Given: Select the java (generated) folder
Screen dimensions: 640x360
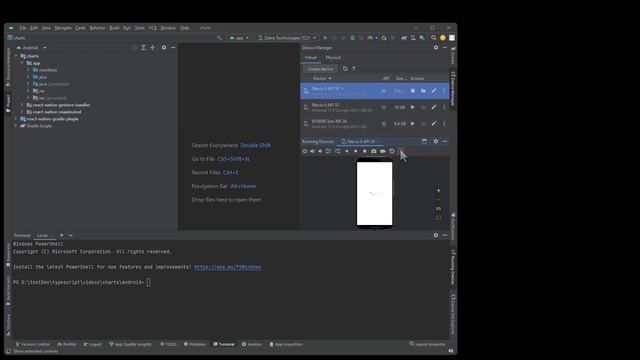Looking at the screenshot, I should (51, 84).
